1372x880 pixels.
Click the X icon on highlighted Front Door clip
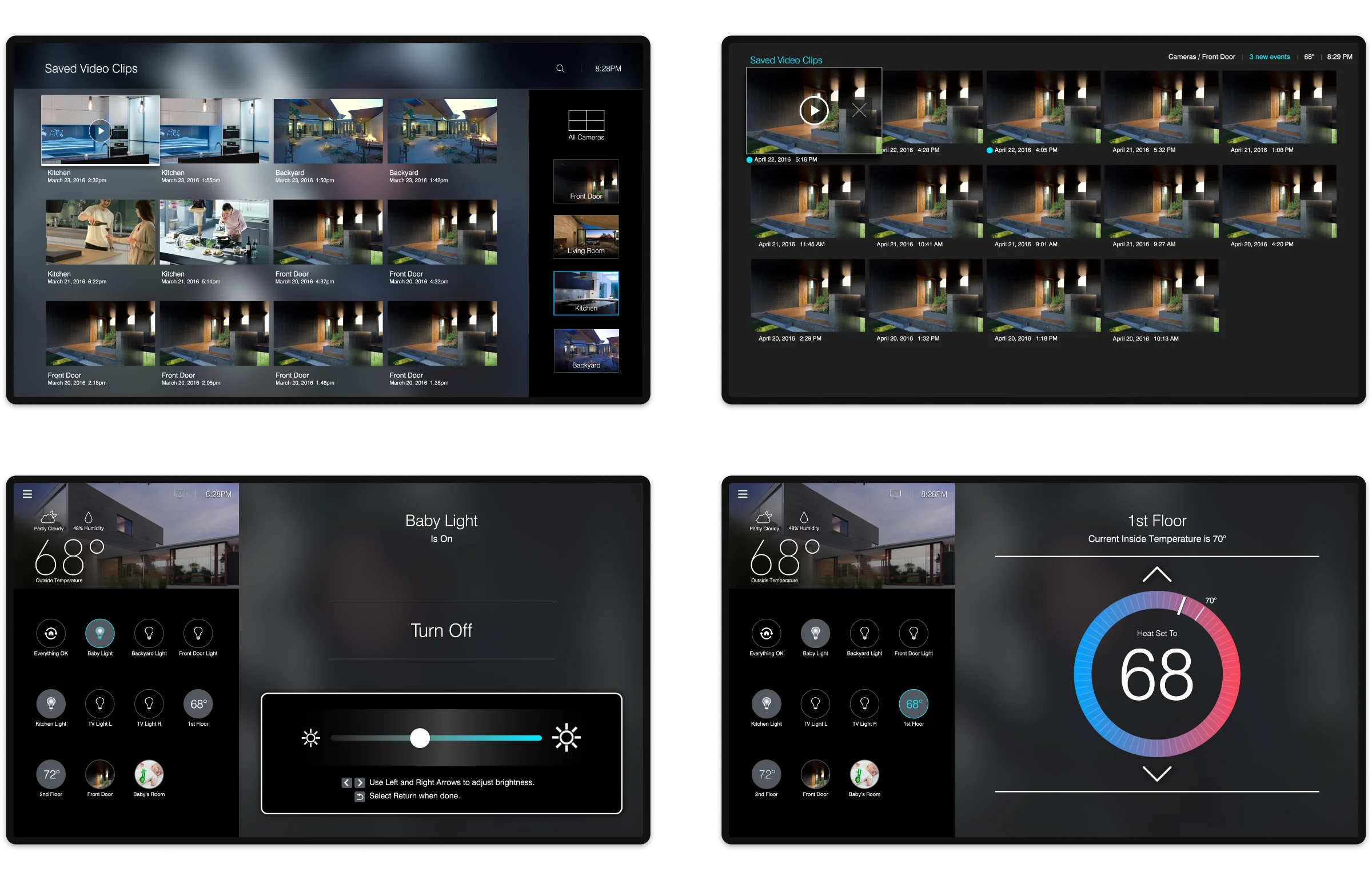(859, 110)
